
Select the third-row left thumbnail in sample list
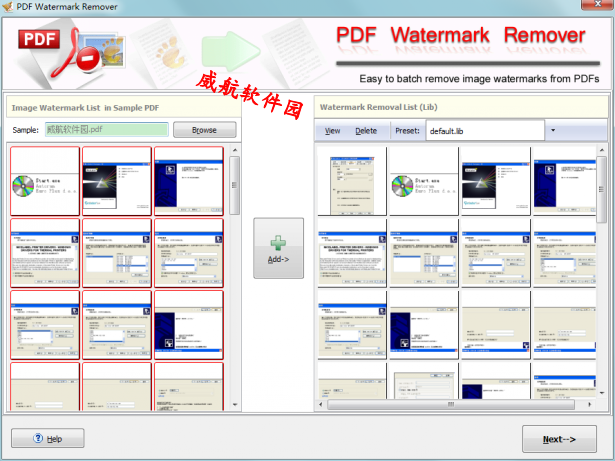[x=45, y=325]
